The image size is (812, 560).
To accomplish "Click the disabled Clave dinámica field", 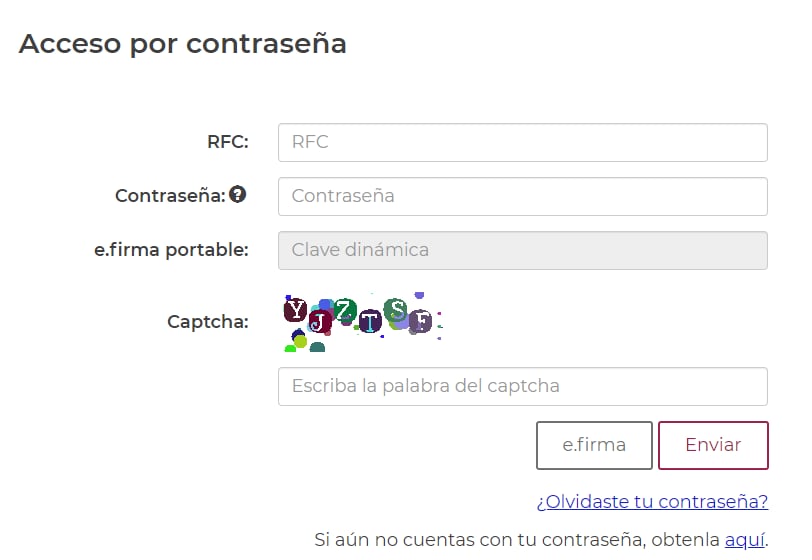I will point(522,250).
